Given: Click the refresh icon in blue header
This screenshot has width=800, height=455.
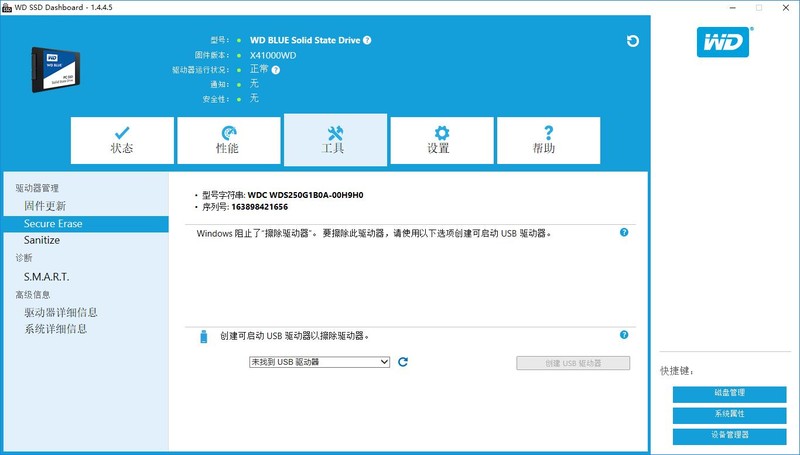Looking at the screenshot, I should (633, 41).
